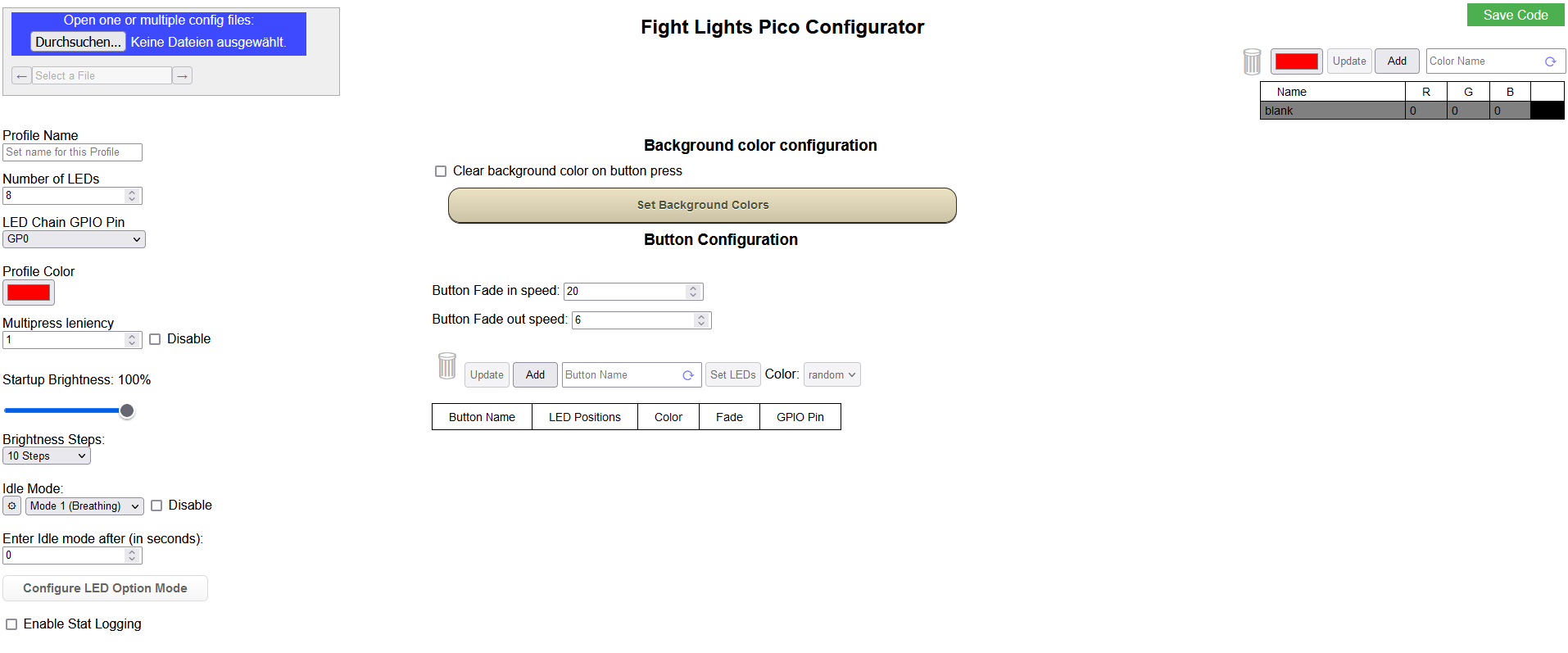The image size is (1568, 653).
Task: Open the Profile Color red swatch
Action: click(x=29, y=292)
